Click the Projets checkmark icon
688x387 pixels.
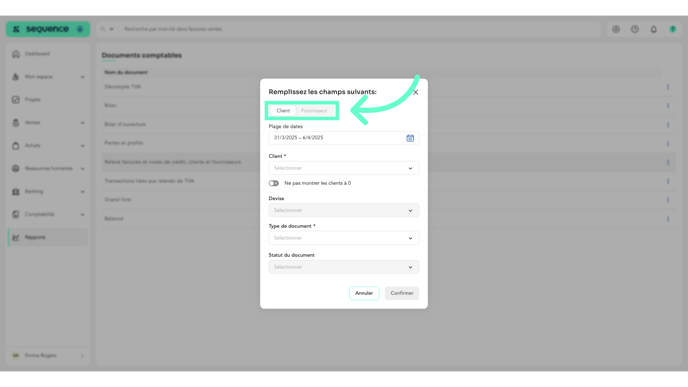[16, 100]
